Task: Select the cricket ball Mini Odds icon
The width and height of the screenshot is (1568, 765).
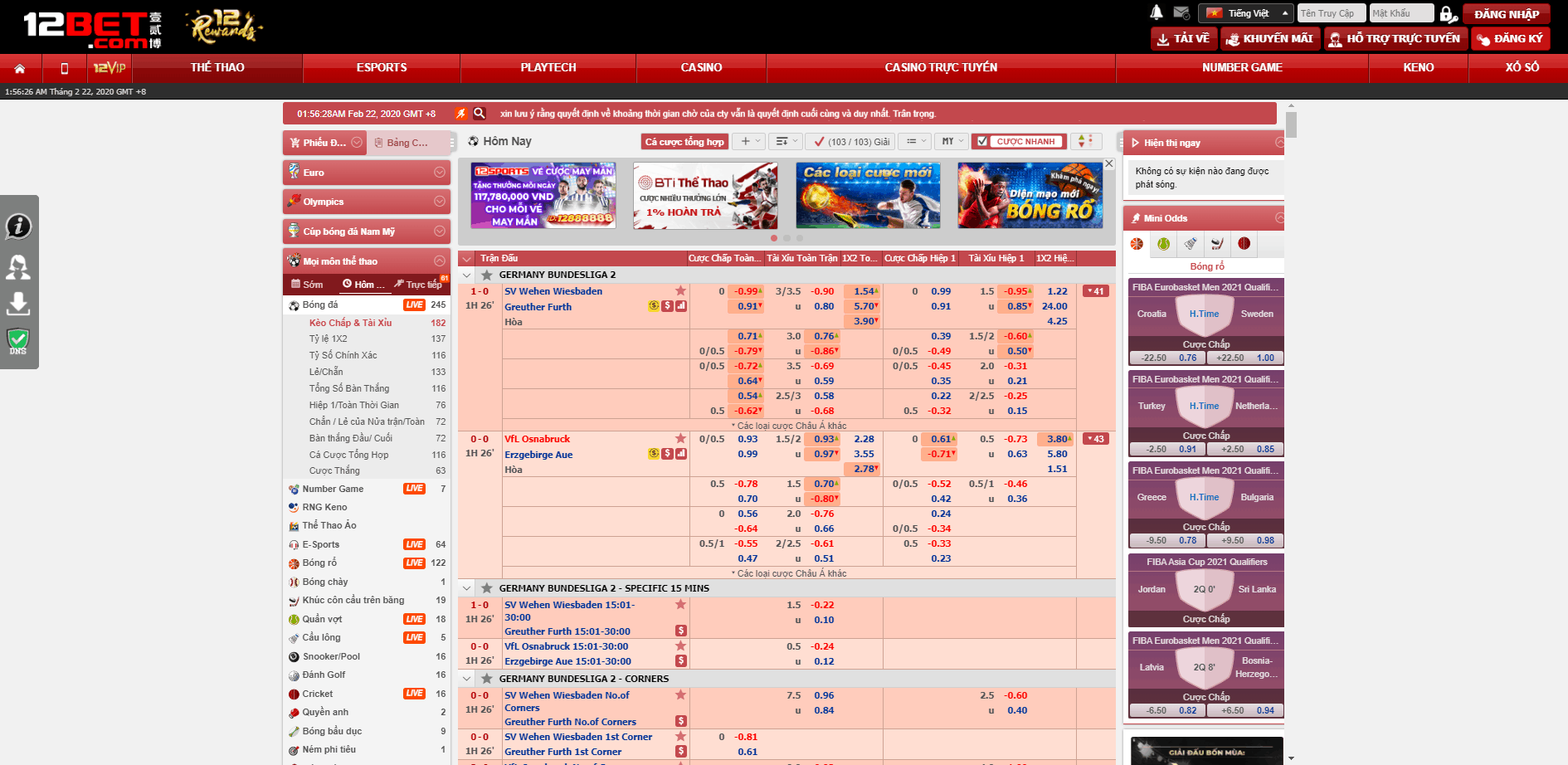Action: tap(1244, 244)
